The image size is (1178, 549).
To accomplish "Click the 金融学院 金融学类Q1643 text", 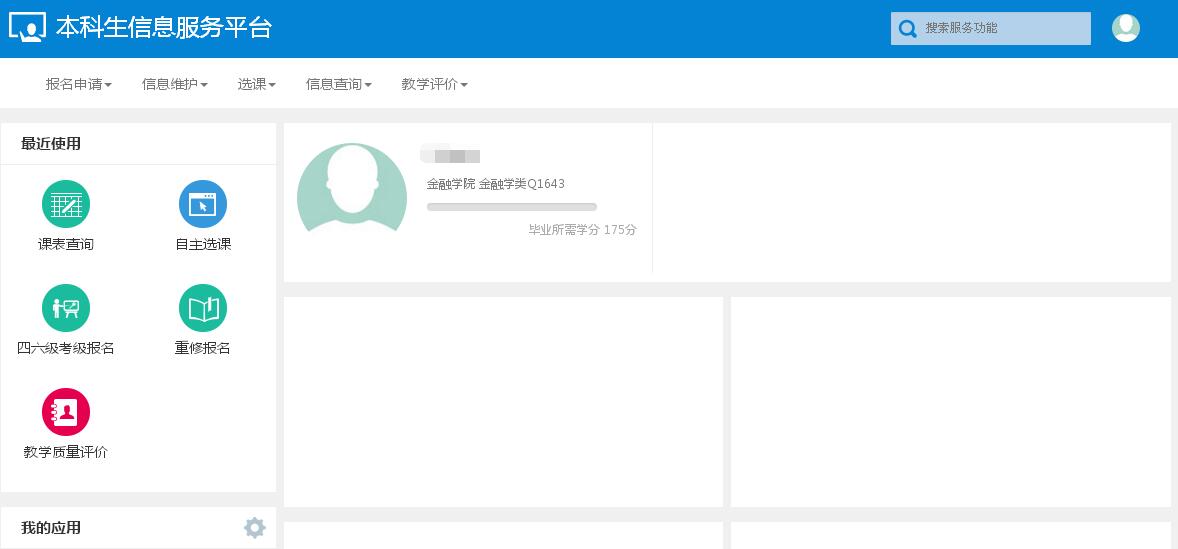I will [496, 184].
